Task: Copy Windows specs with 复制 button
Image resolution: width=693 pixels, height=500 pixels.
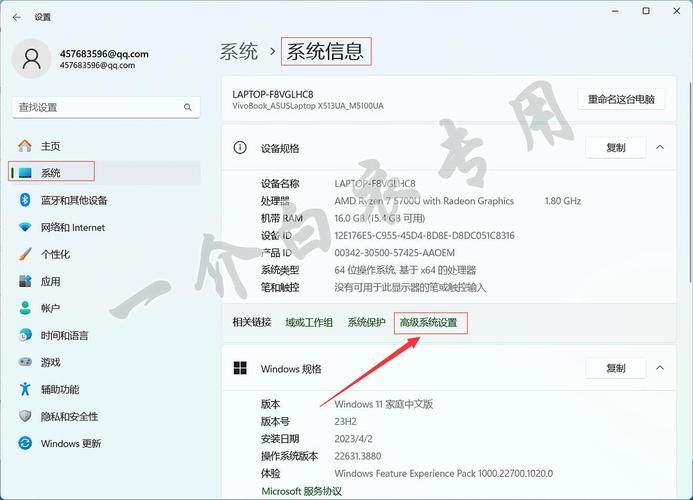Action: (616, 368)
